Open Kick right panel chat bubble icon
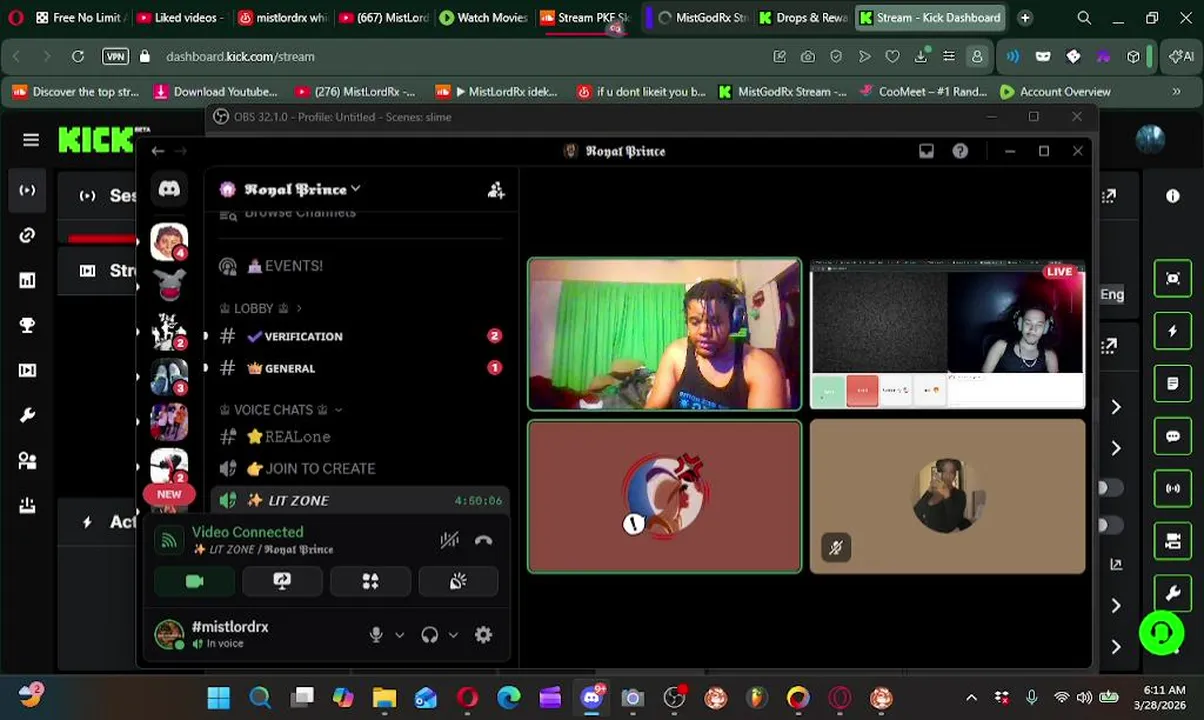 point(1173,436)
